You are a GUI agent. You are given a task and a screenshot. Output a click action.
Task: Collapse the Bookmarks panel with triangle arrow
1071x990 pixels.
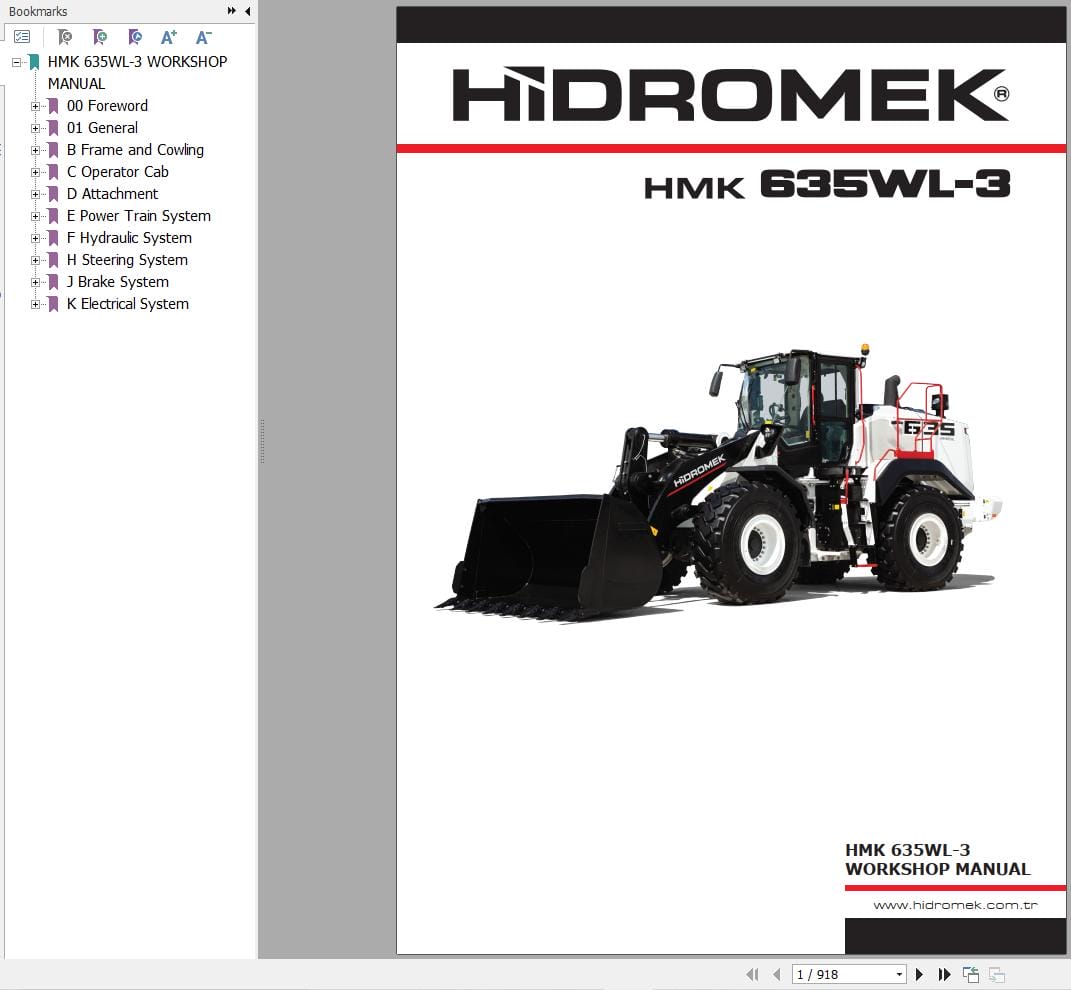(x=247, y=11)
